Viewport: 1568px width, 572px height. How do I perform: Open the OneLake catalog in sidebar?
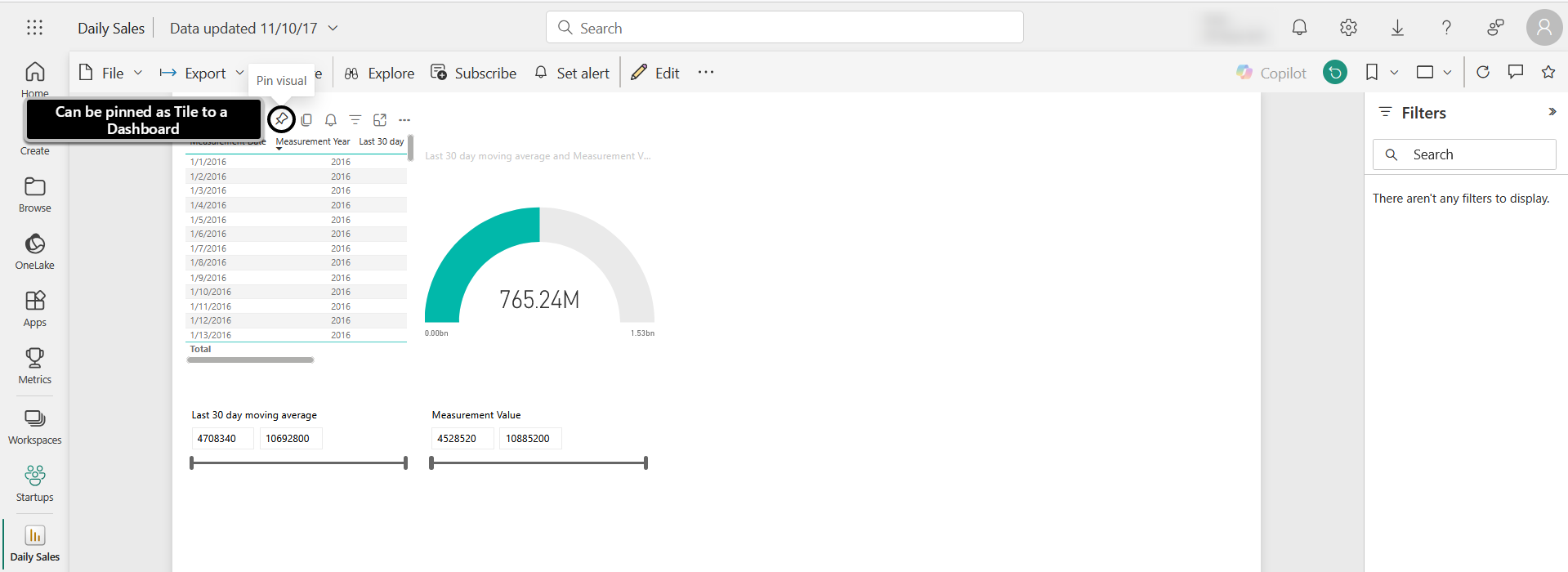(34, 251)
